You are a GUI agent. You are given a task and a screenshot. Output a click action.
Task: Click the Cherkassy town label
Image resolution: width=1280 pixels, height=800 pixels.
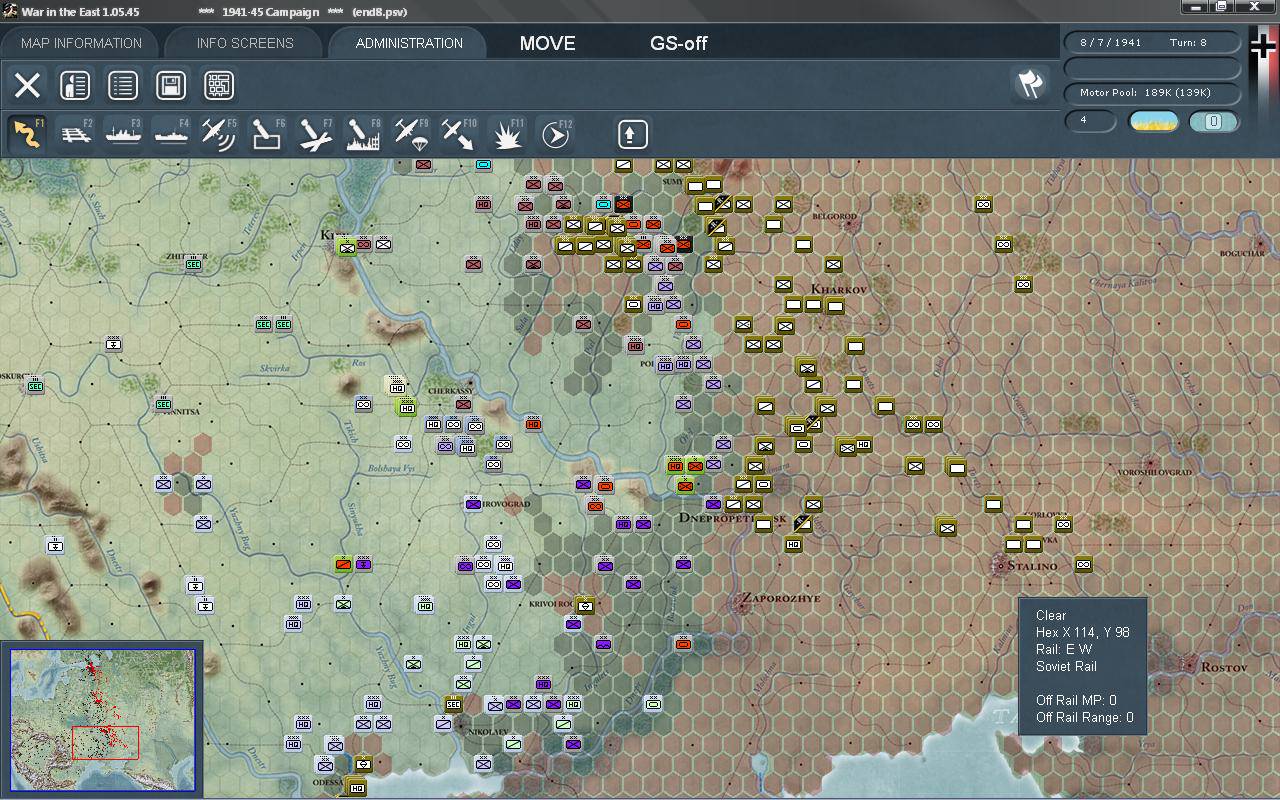click(x=449, y=391)
